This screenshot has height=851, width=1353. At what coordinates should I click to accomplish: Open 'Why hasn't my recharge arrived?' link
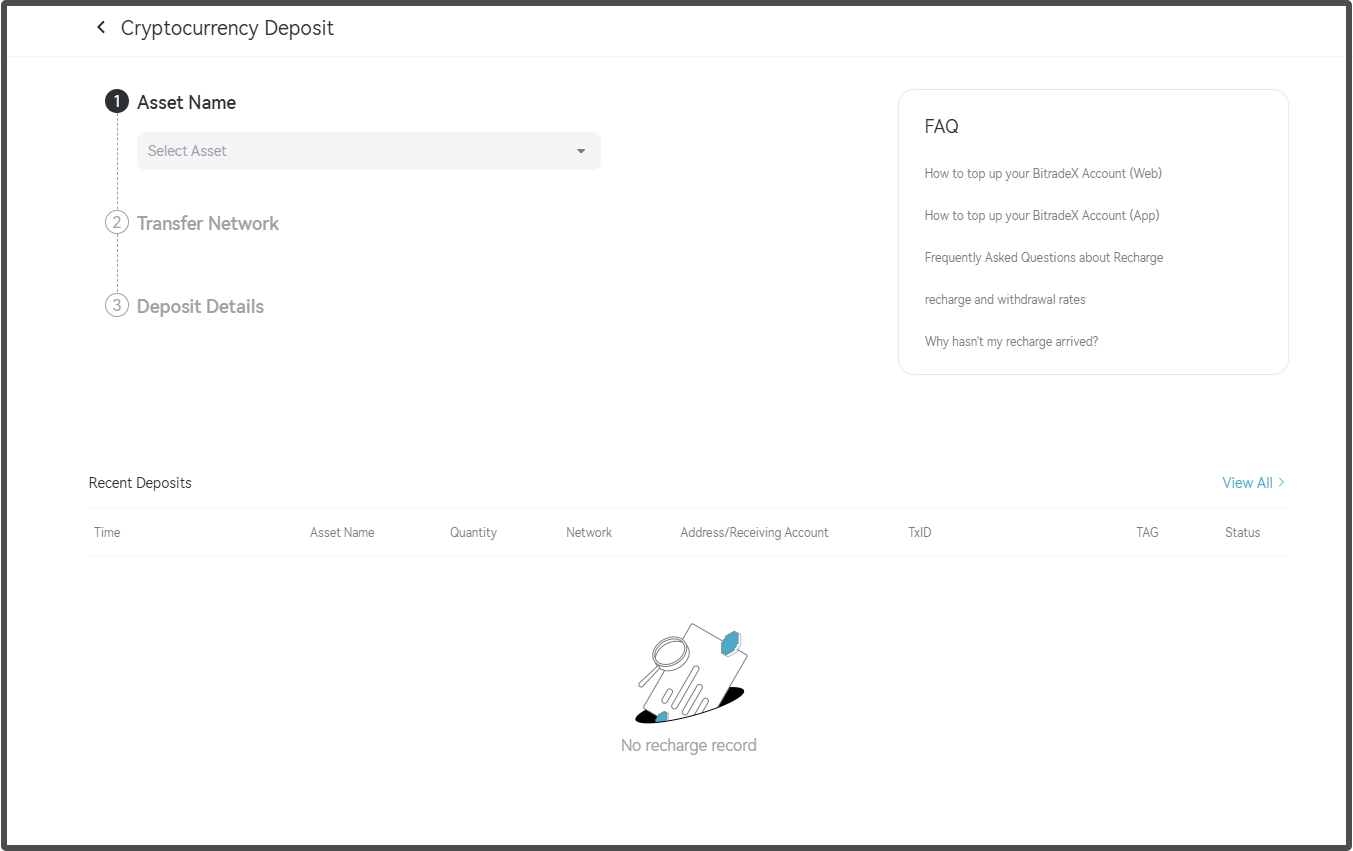[x=1011, y=341]
